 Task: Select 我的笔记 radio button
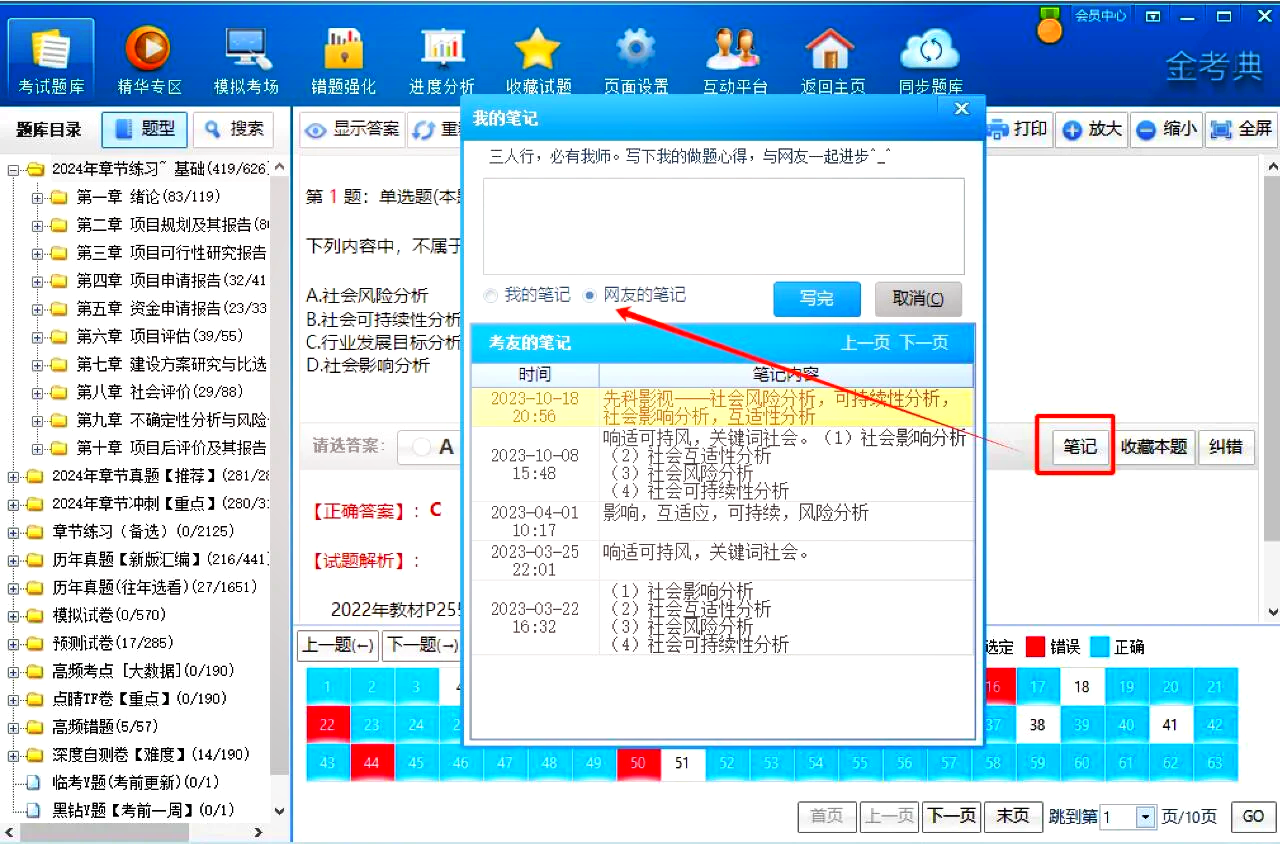pos(490,296)
